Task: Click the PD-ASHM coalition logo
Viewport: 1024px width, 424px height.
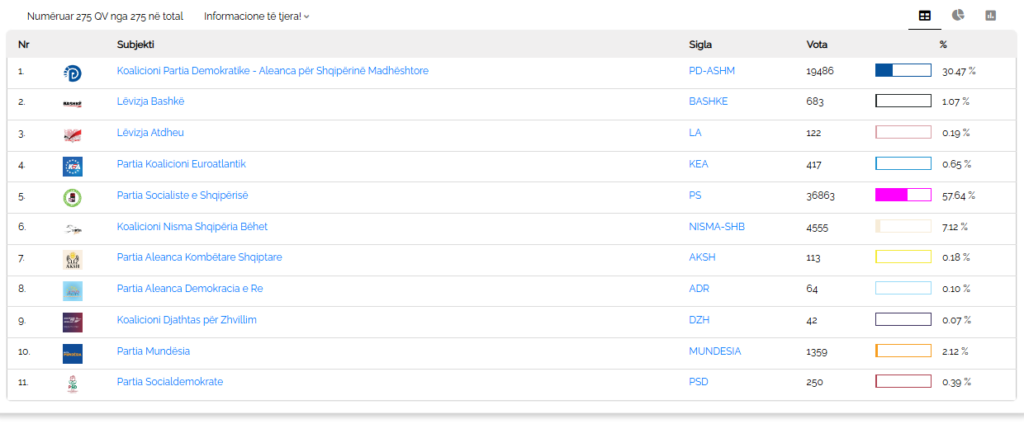Action: pyautogui.click(x=72, y=72)
